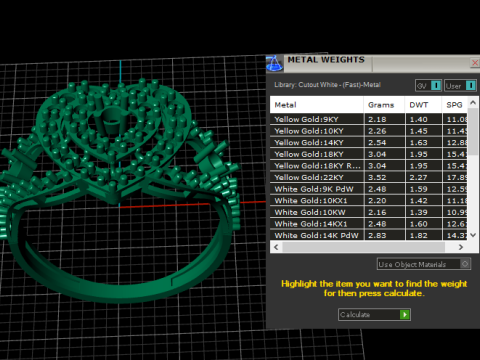The image size is (480, 360).
Task: Click the horizontal scrollbar thumb
Action: pyautogui.click(x=363, y=247)
